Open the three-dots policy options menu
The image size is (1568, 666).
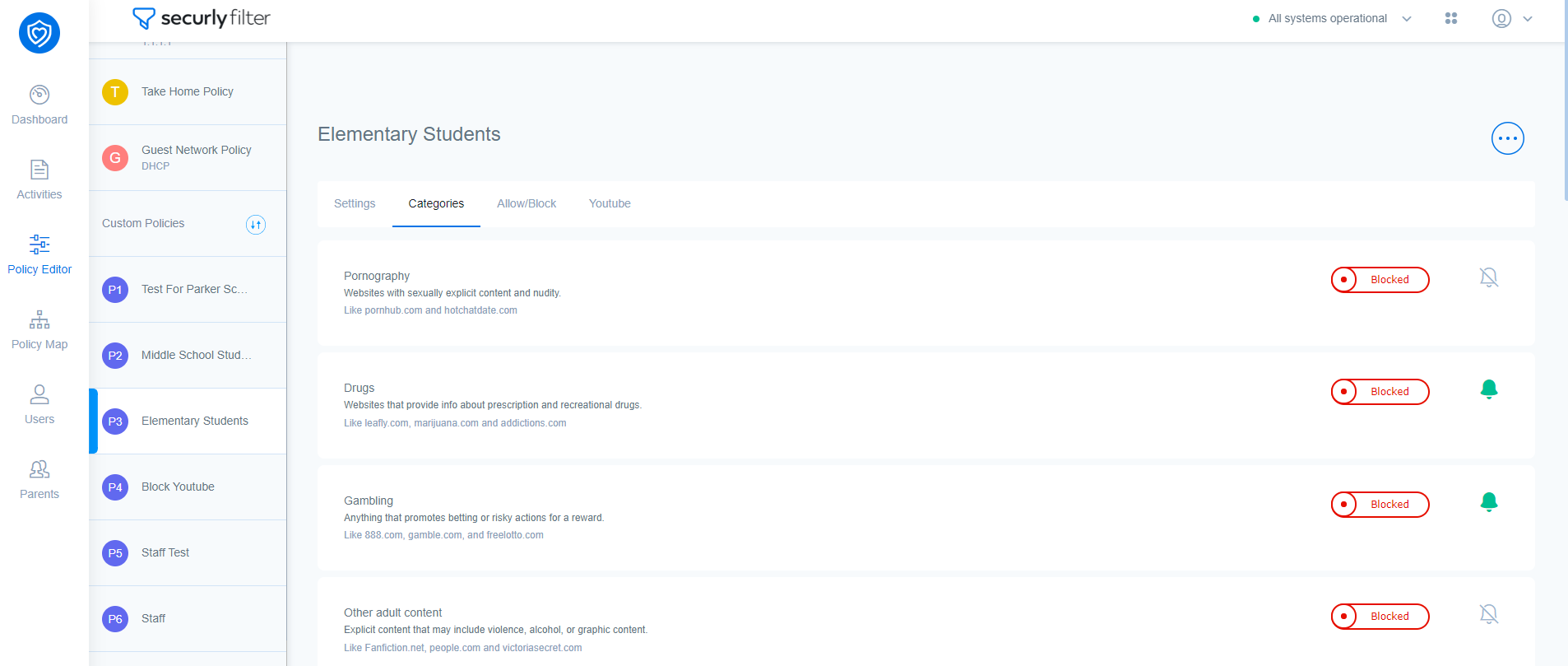(1507, 138)
